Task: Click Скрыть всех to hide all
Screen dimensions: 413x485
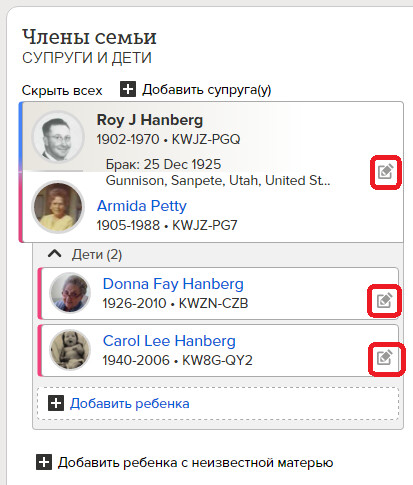Action: click(x=62, y=90)
